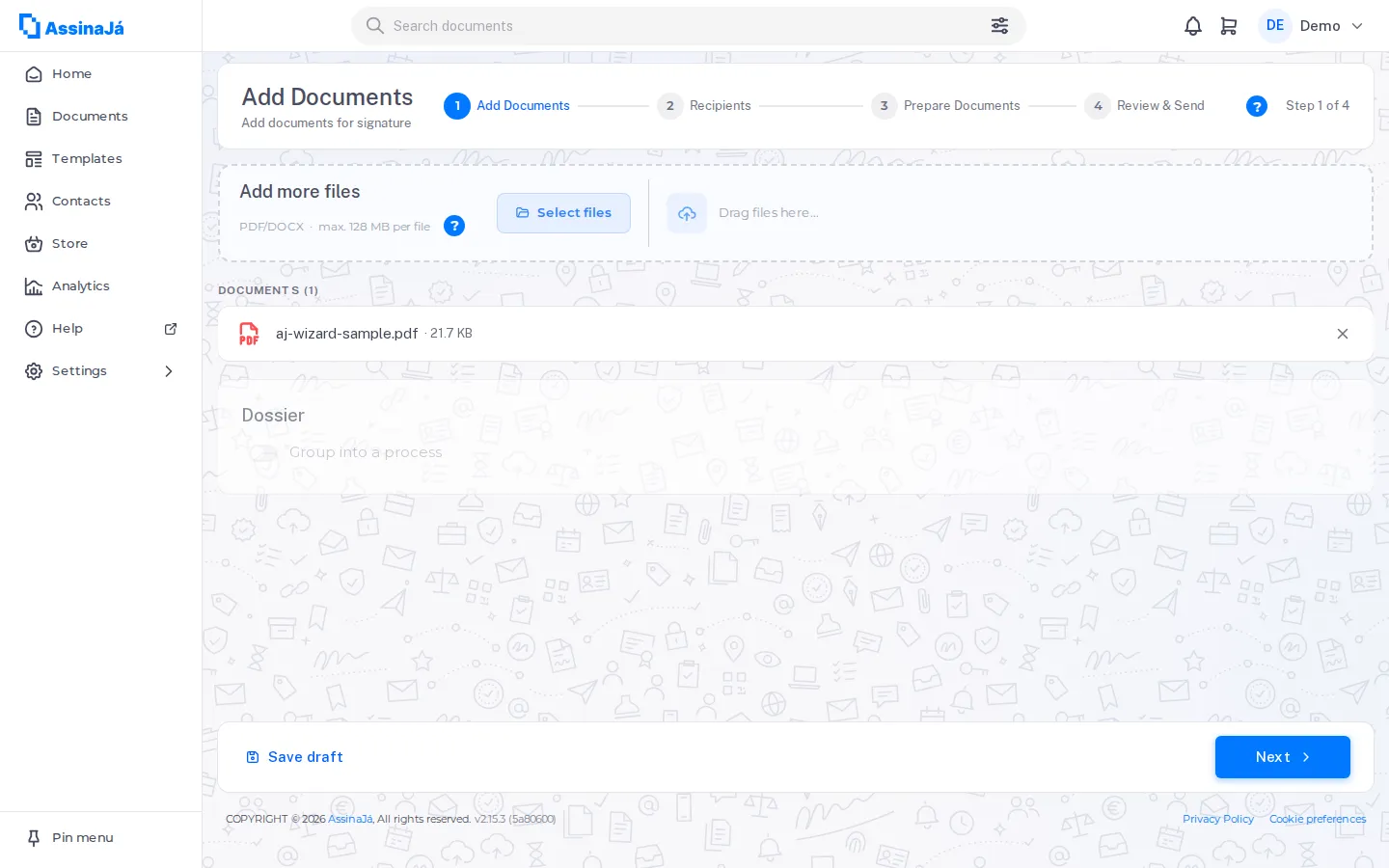Click the help icon beside Step 1 of 4

pyautogui.click(x=1257, y=106)
